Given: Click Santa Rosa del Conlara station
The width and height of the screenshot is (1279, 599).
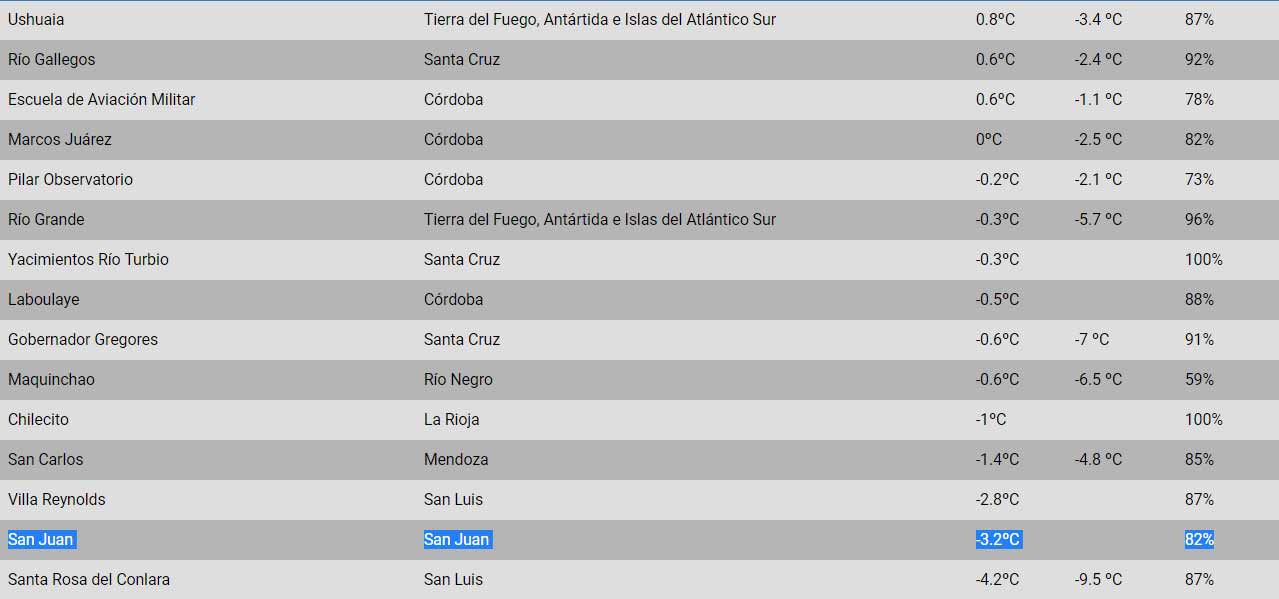Looking at the screenshot, I should coord(89,580).
